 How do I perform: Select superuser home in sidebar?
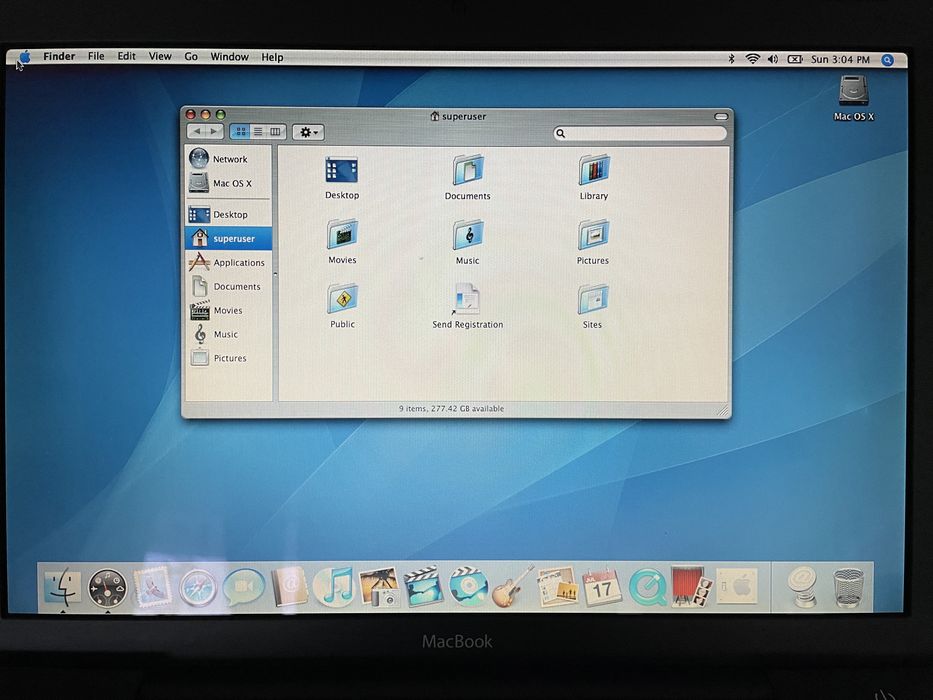(x=228, y=238)
